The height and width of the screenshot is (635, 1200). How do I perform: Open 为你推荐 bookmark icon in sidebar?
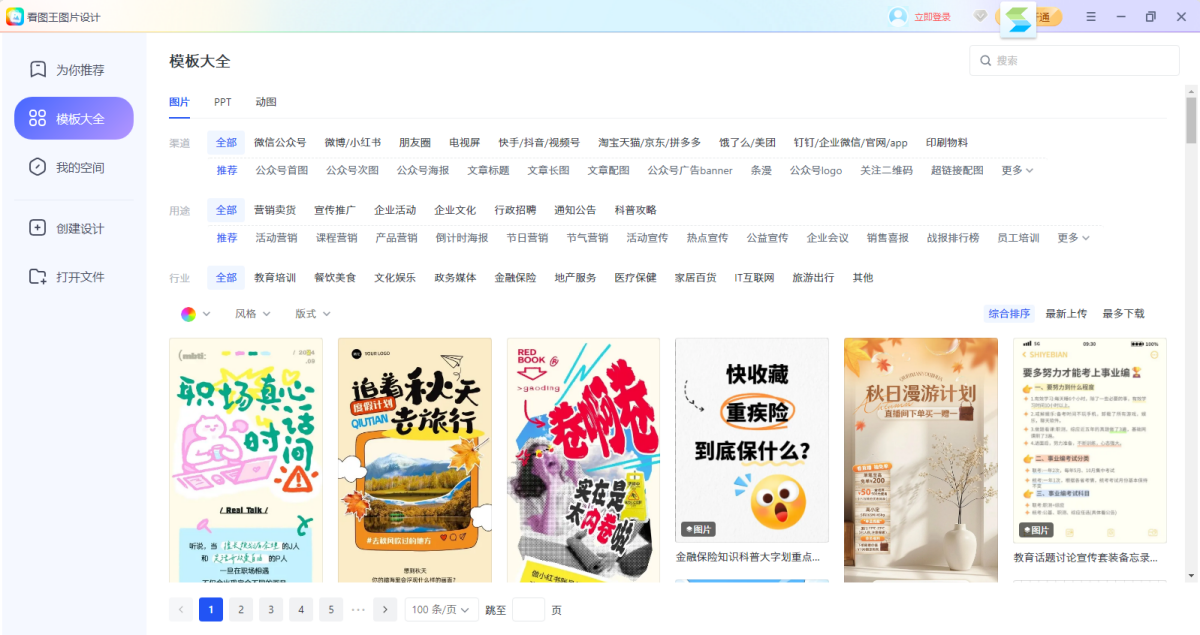coord(38,70)
